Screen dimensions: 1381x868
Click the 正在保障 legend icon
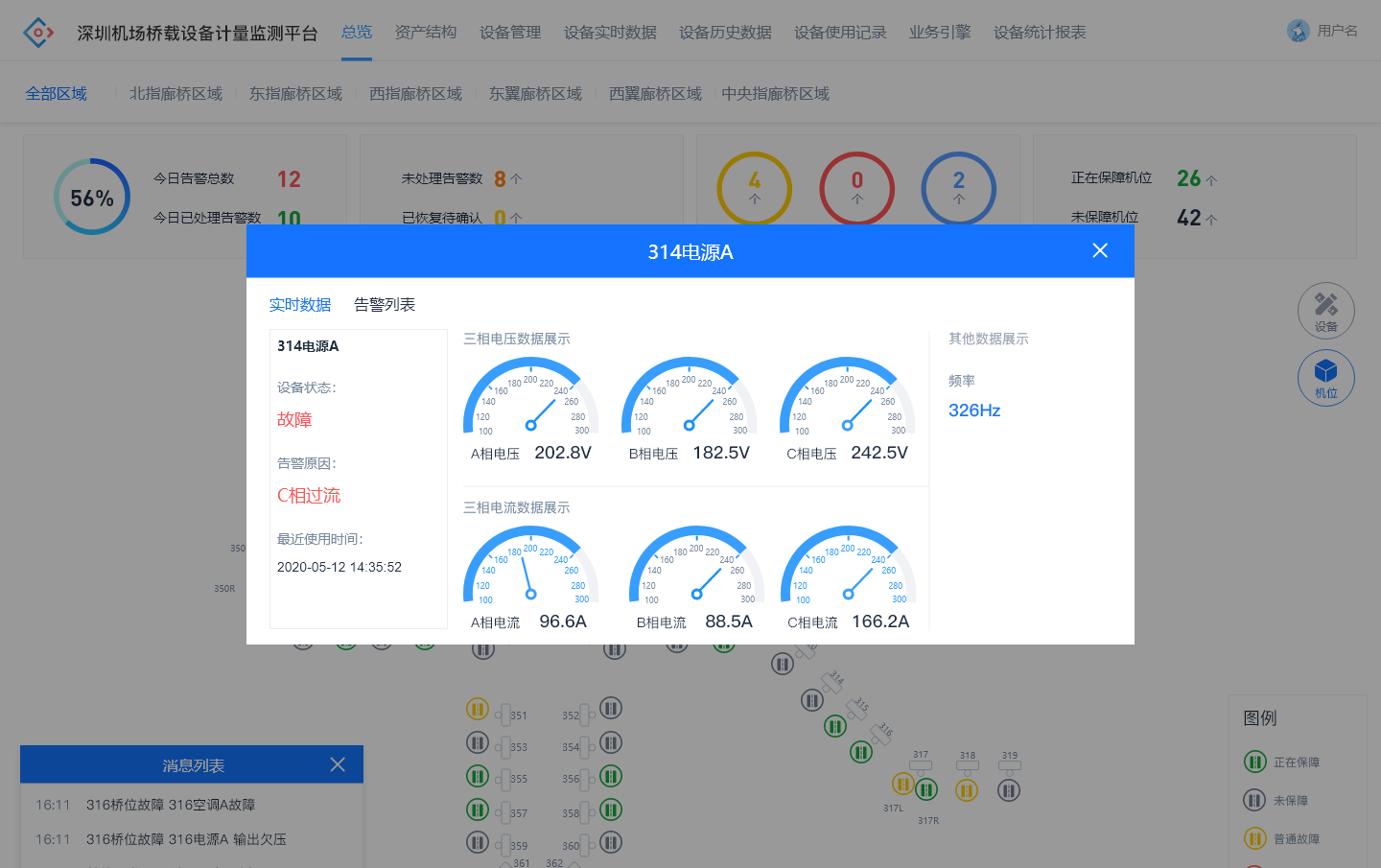click(1255, 762)
